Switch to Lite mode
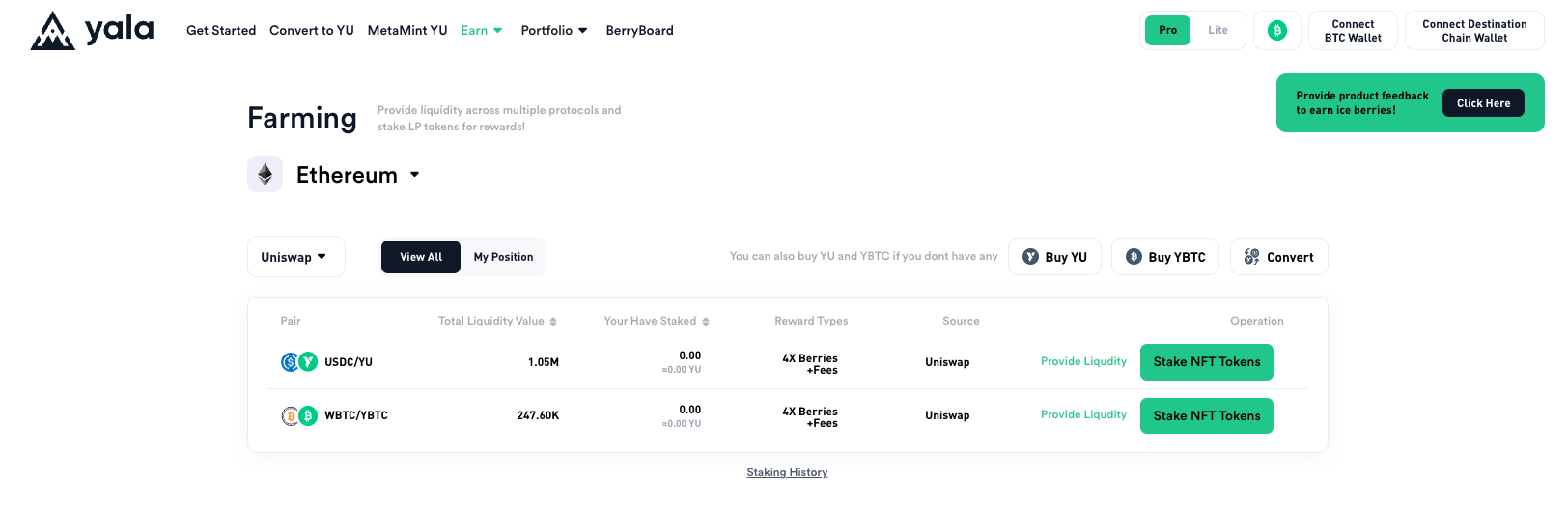The height and width of the screenshot is (511, 1568). (1218, 31)
